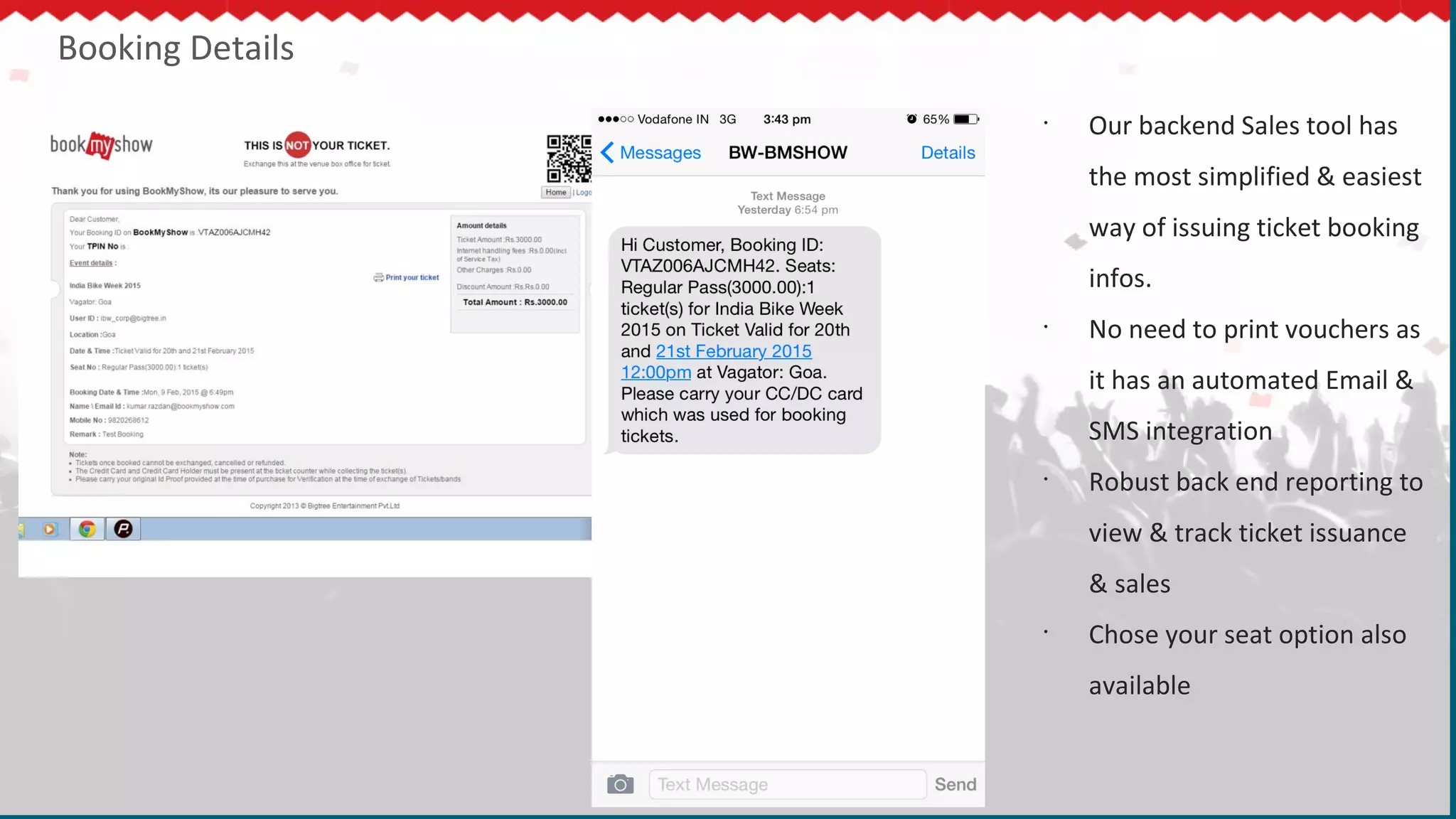Open Google Chrome from the taskbar
Screen dimensions: 1456x819
point(87,529)
